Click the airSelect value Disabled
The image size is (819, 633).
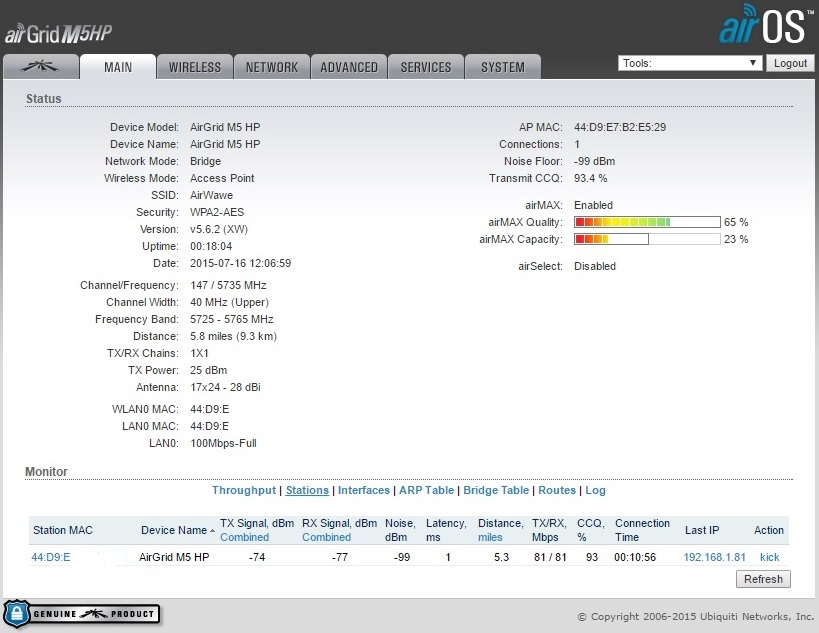(x=595, y=266)
